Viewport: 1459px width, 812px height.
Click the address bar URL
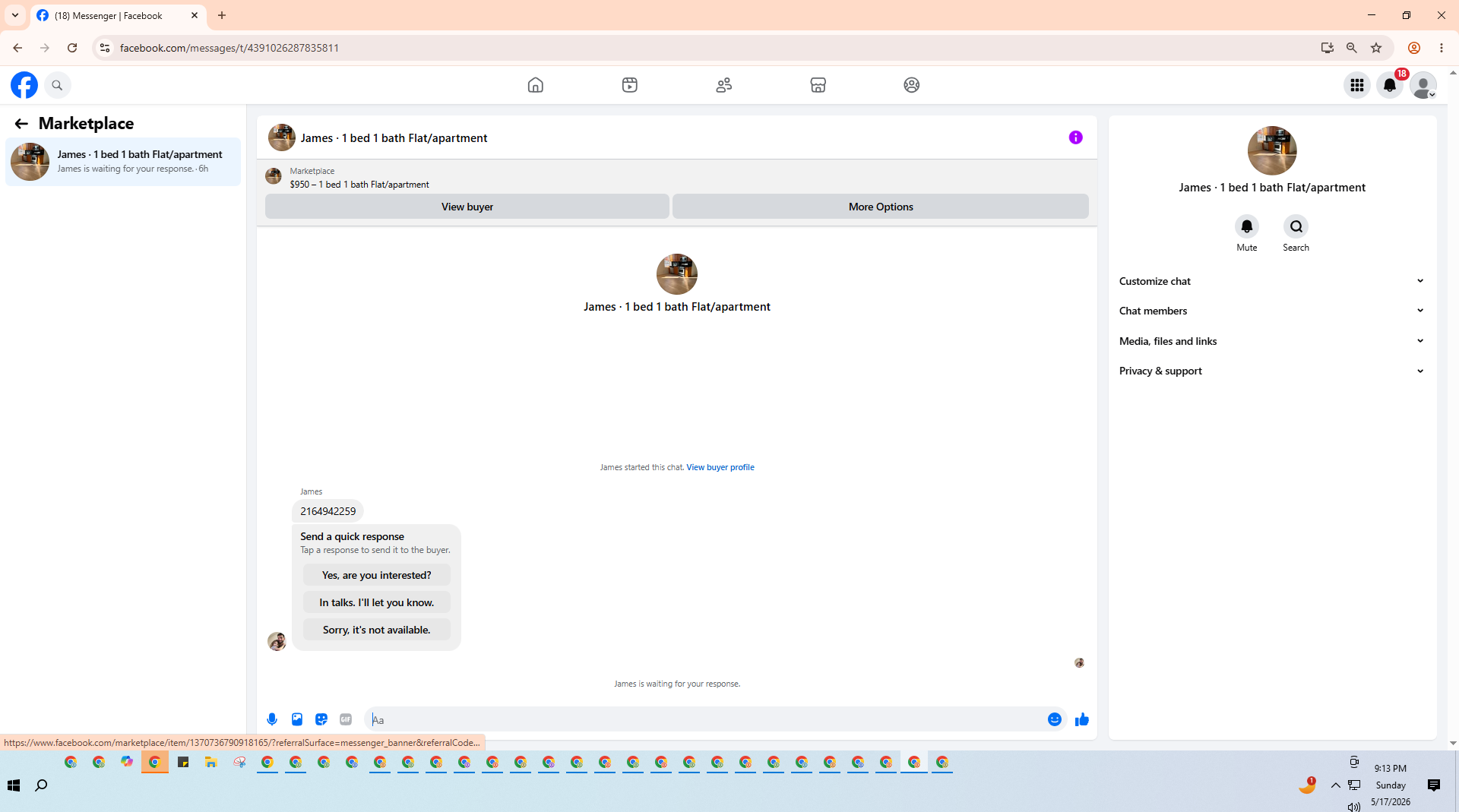pyautogui.click(x=229, y=48)
